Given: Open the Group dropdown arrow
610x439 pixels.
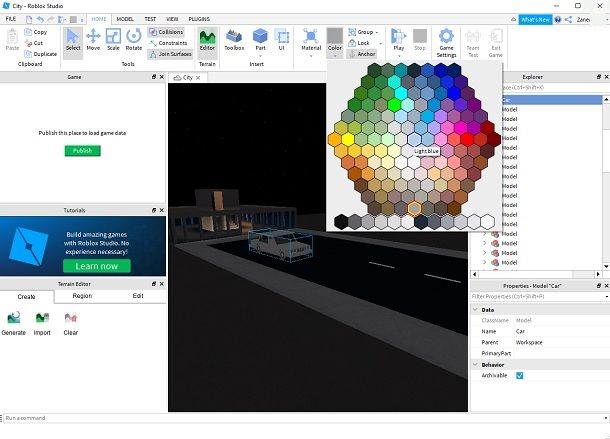Looking at the screenshot, I should [377, 32].
